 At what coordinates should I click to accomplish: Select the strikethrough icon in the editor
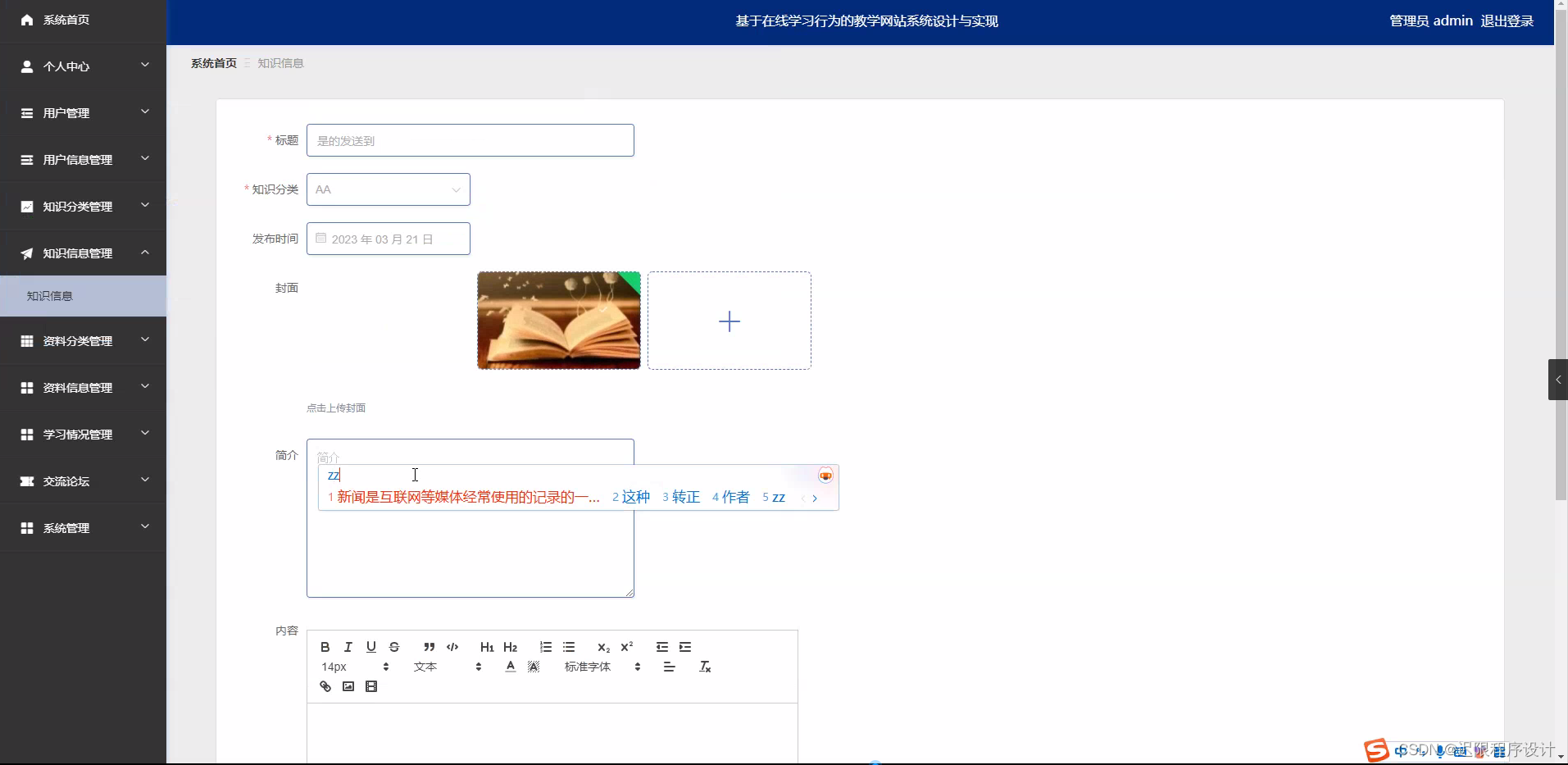395,647
